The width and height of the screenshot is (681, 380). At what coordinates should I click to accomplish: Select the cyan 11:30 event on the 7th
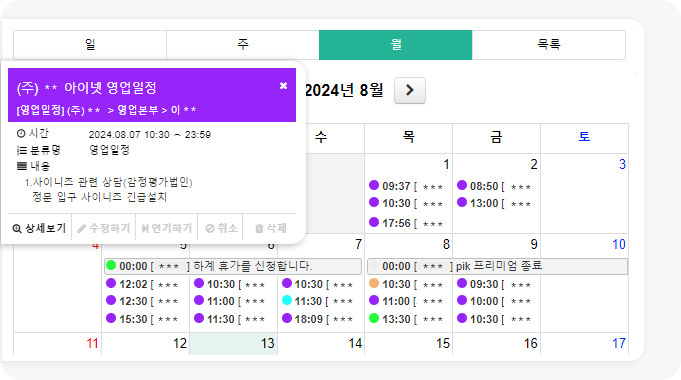click(320, 301)
